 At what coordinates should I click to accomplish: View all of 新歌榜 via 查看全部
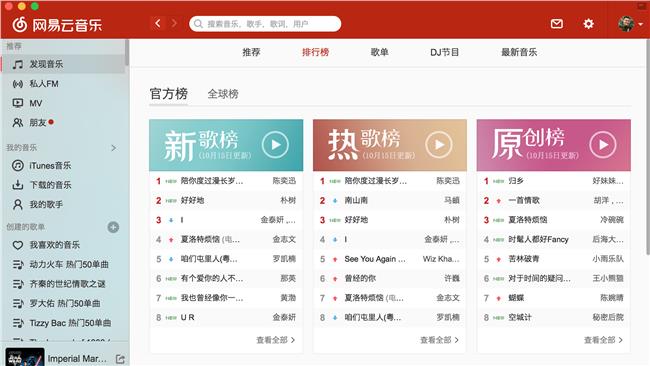click(x=276, y=340)
